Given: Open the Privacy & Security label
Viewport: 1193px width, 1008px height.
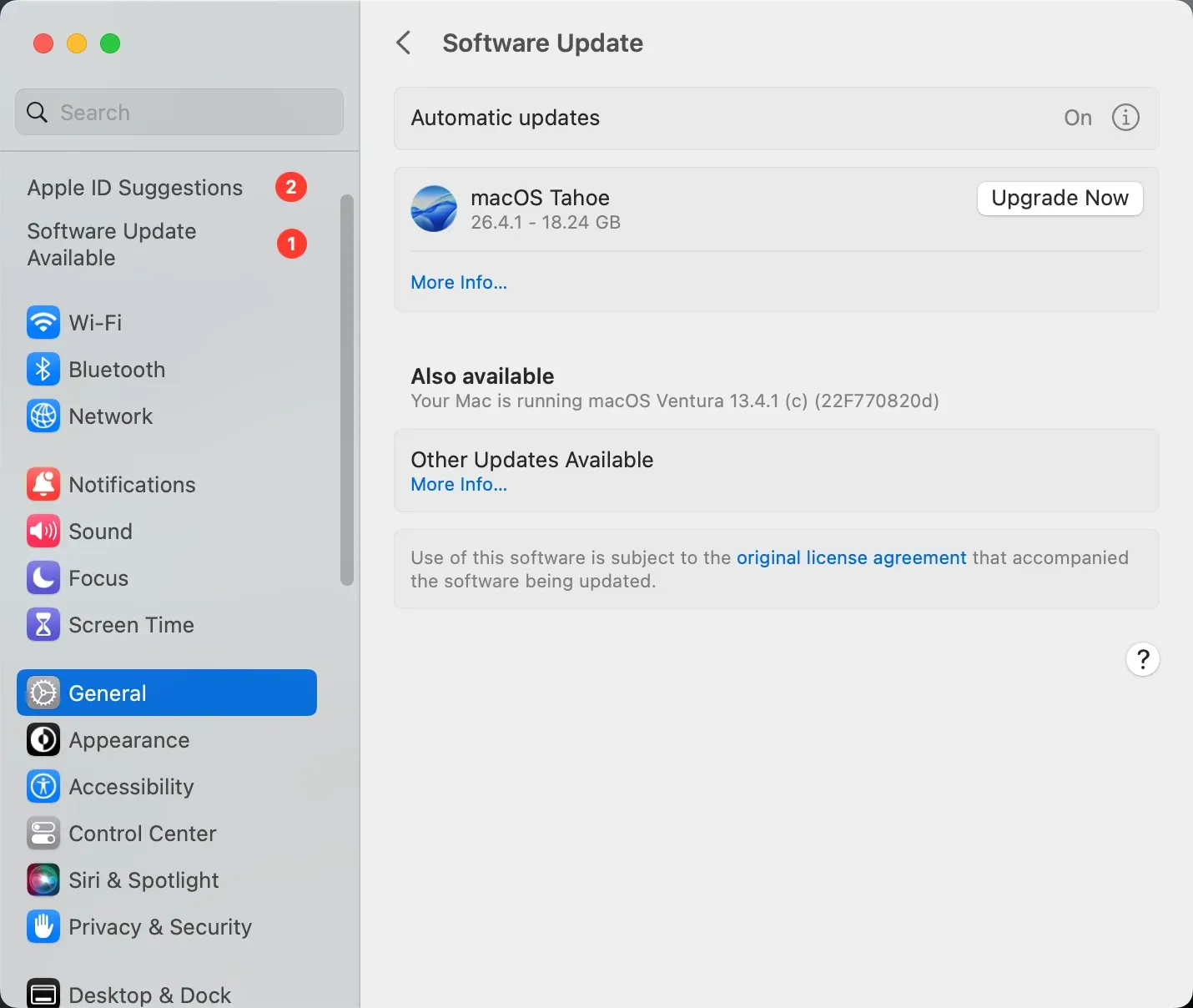Looking at the screenshot, I should point(160,927).
